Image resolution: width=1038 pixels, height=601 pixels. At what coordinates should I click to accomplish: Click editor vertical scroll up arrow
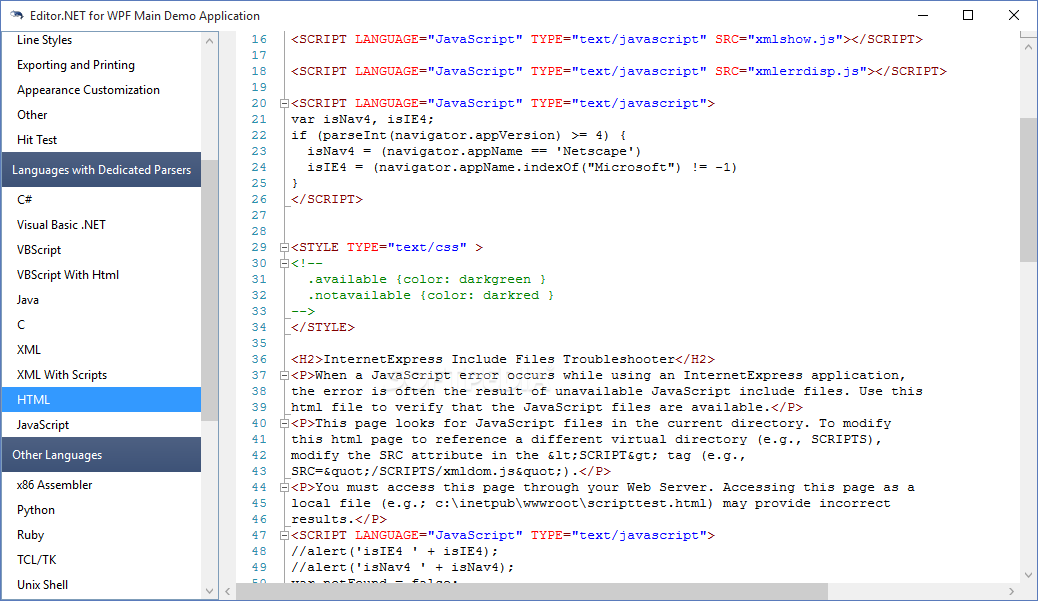tap(1028, 48)
